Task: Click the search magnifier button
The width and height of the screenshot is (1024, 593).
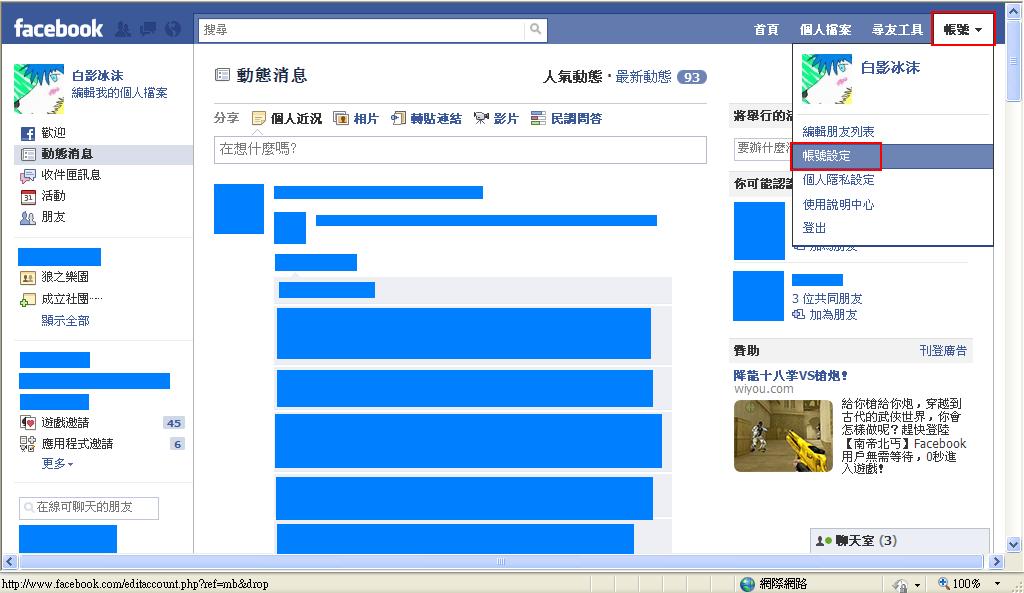Action: pos(536,29)
